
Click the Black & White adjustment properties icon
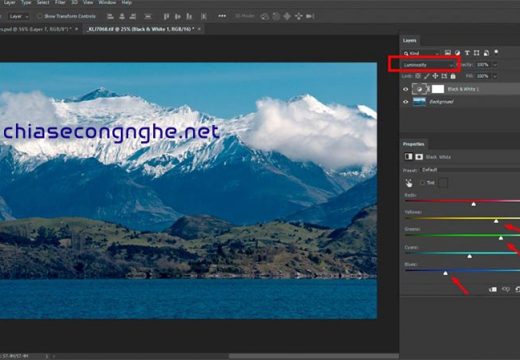[x=409, y=157]
